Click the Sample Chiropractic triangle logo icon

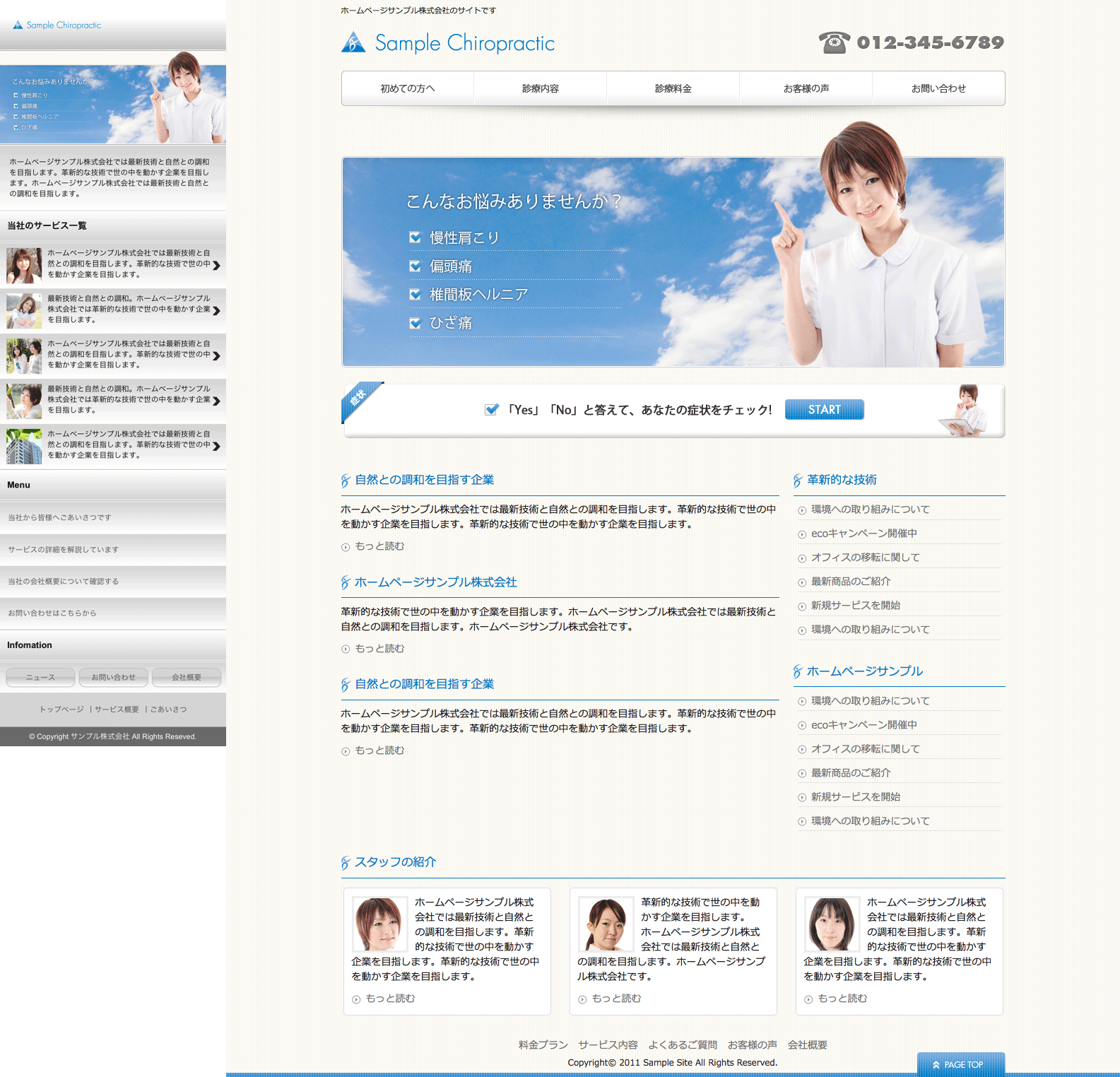click(353, 43)
